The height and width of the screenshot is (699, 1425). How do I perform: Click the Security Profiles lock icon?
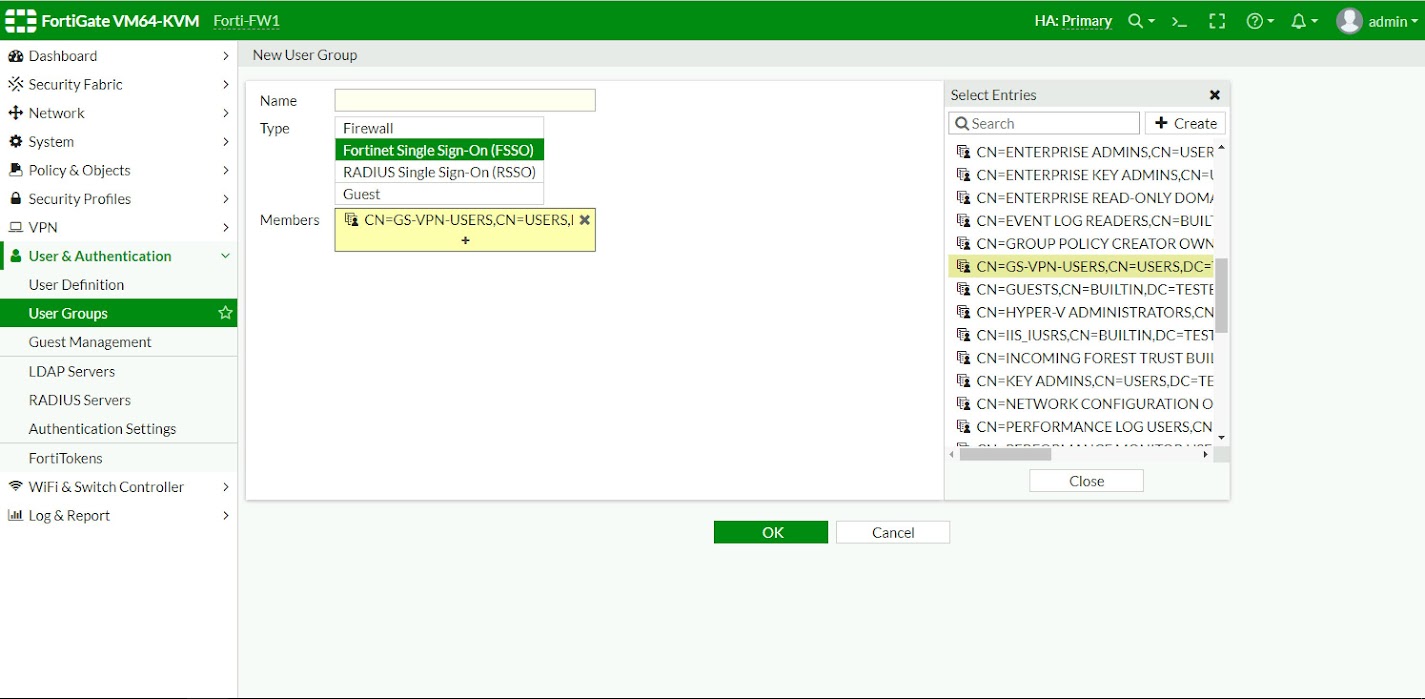[15, 199]
